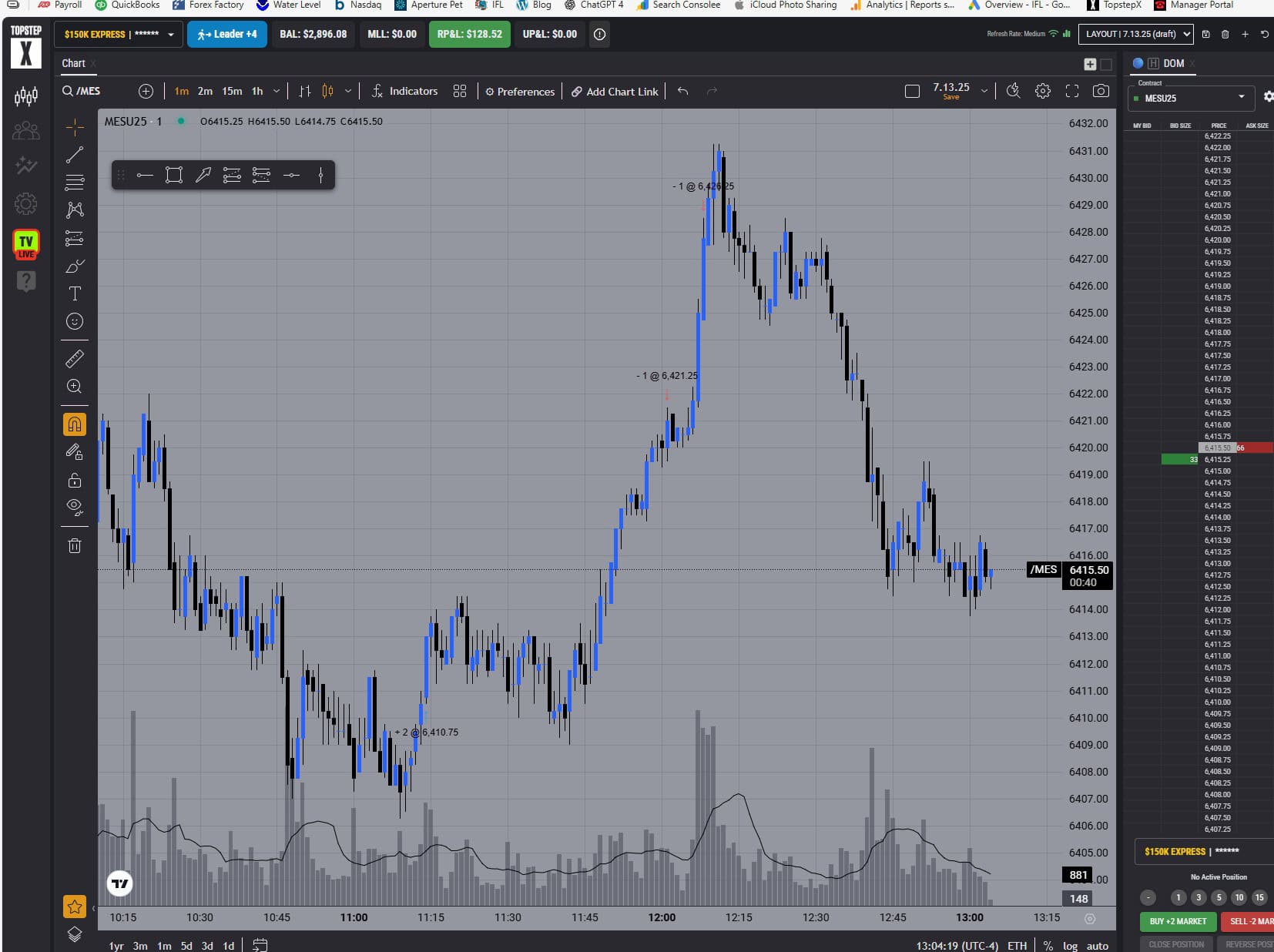Open the indicator templates grid icon

click(460, 91)
